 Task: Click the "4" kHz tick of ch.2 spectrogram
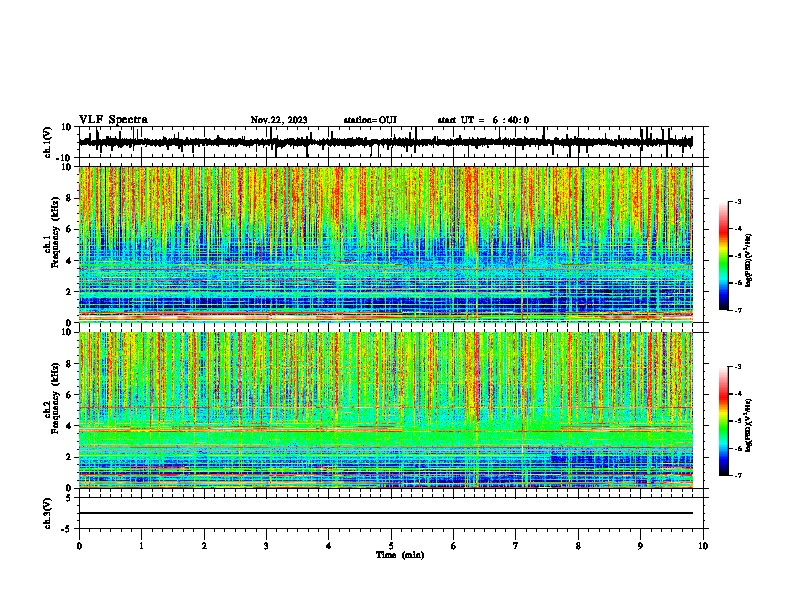(70, 426)
